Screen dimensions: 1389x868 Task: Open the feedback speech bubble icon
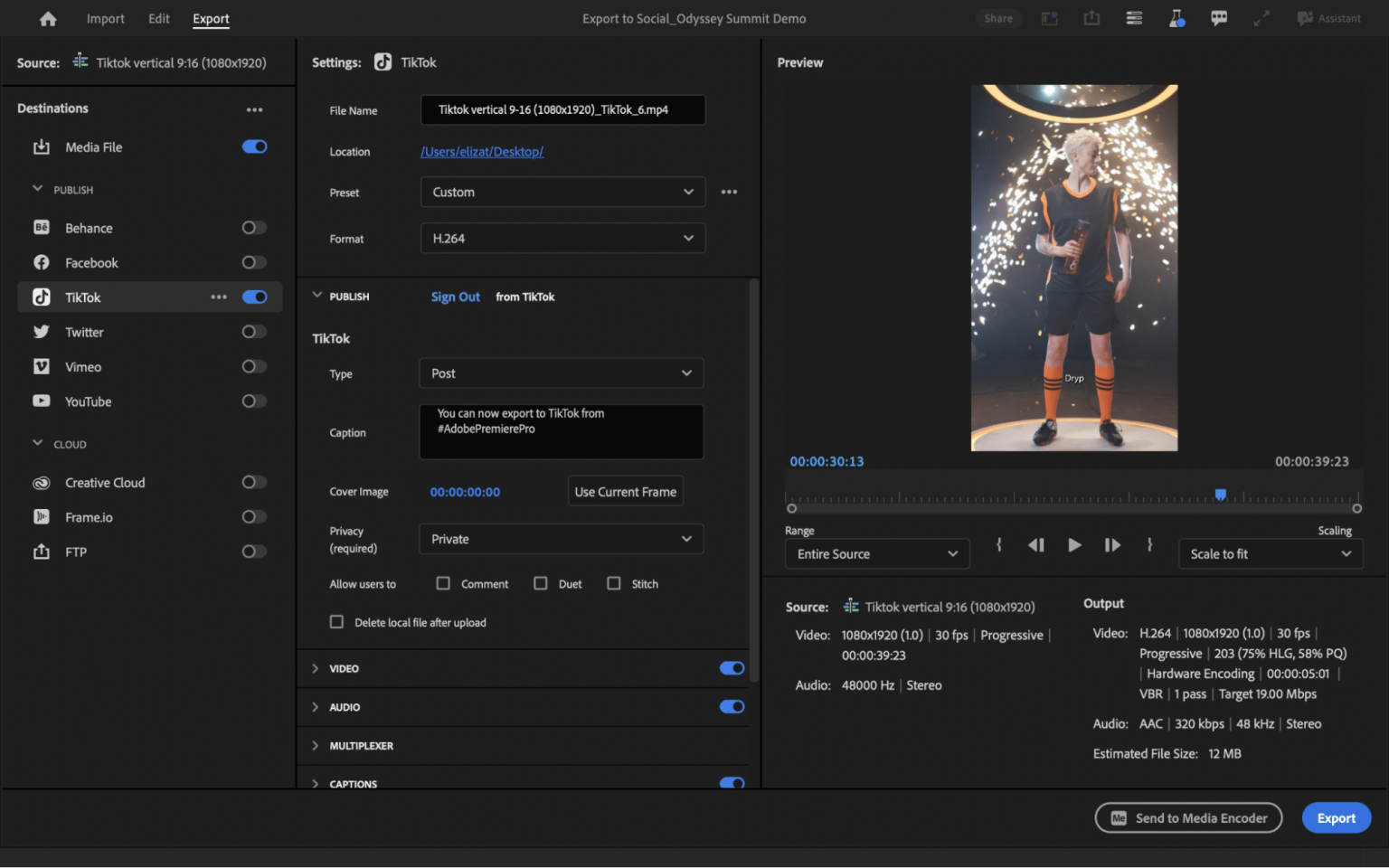coord(1219,18)
